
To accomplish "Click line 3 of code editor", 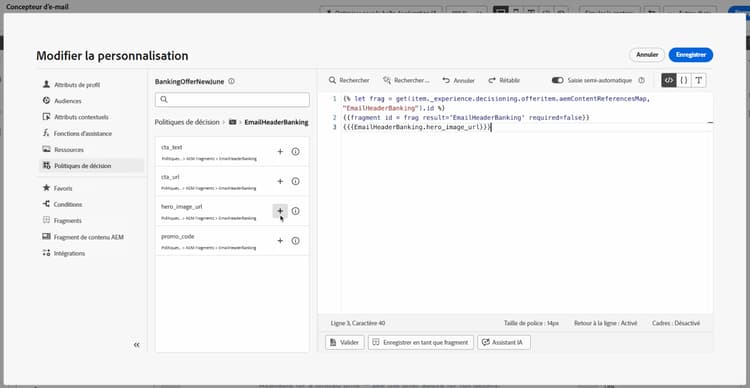I will click(x=417, y=127).
